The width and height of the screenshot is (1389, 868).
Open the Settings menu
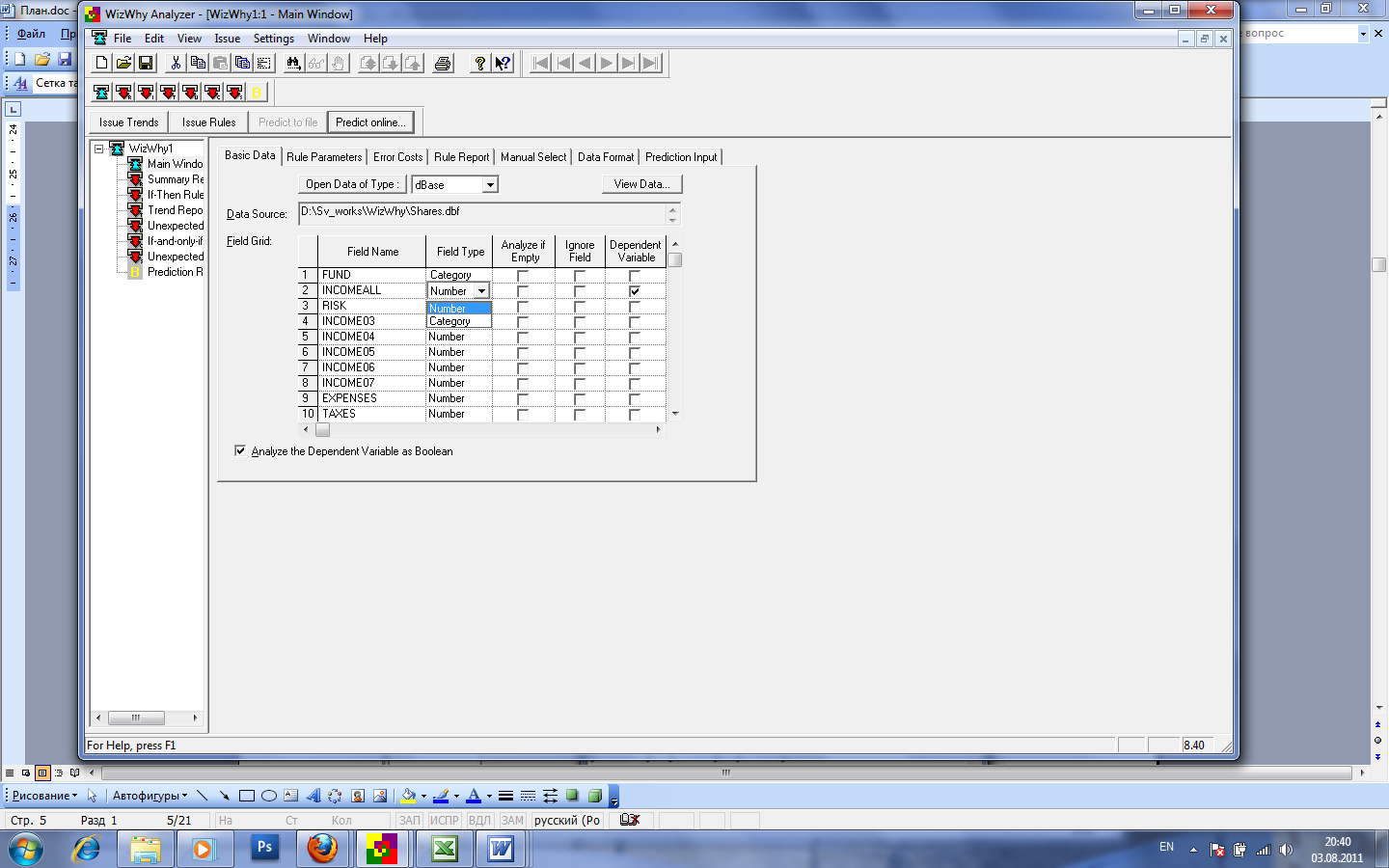tap(274, 39)
